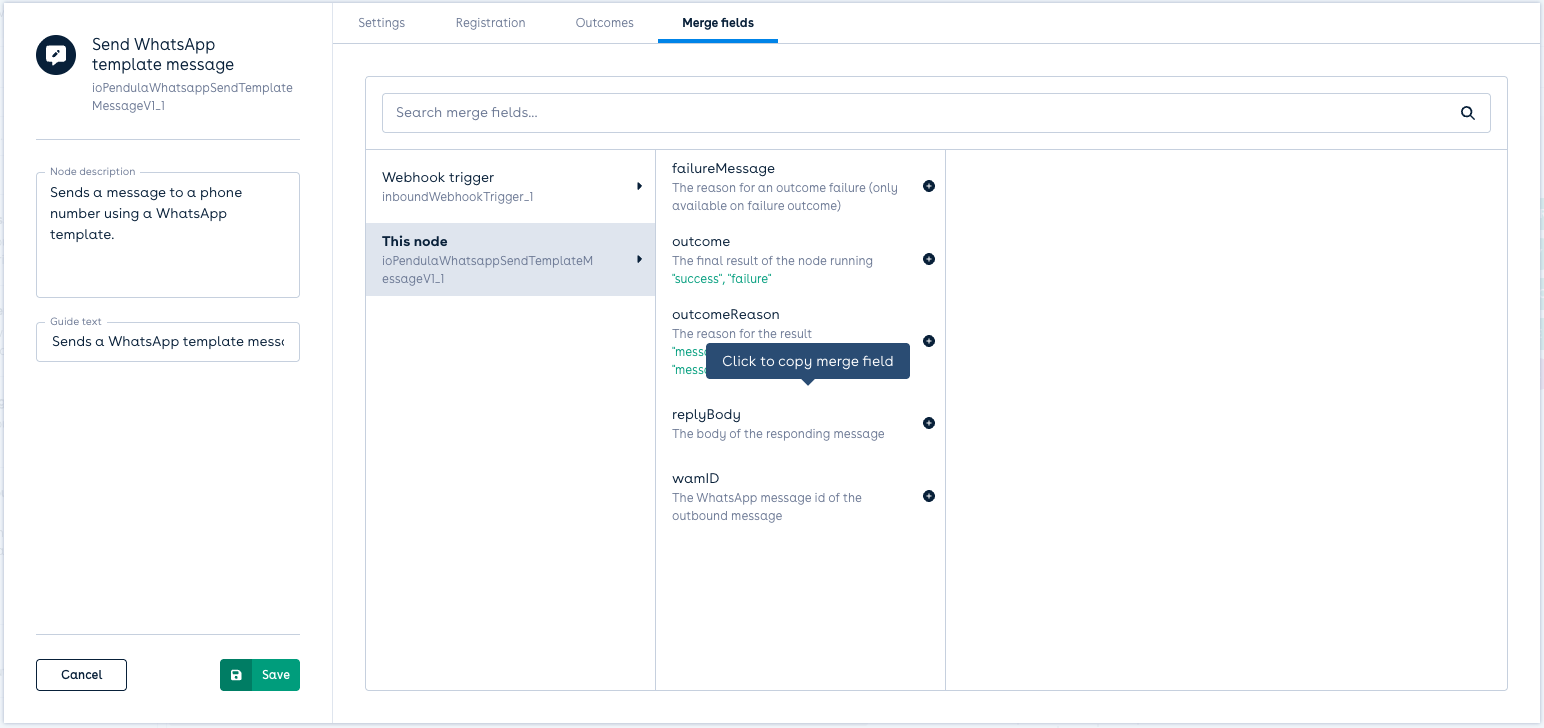Select the Merge fields tab
Viewport: 1544px width, 728px height.
click(x=717, y=23)
